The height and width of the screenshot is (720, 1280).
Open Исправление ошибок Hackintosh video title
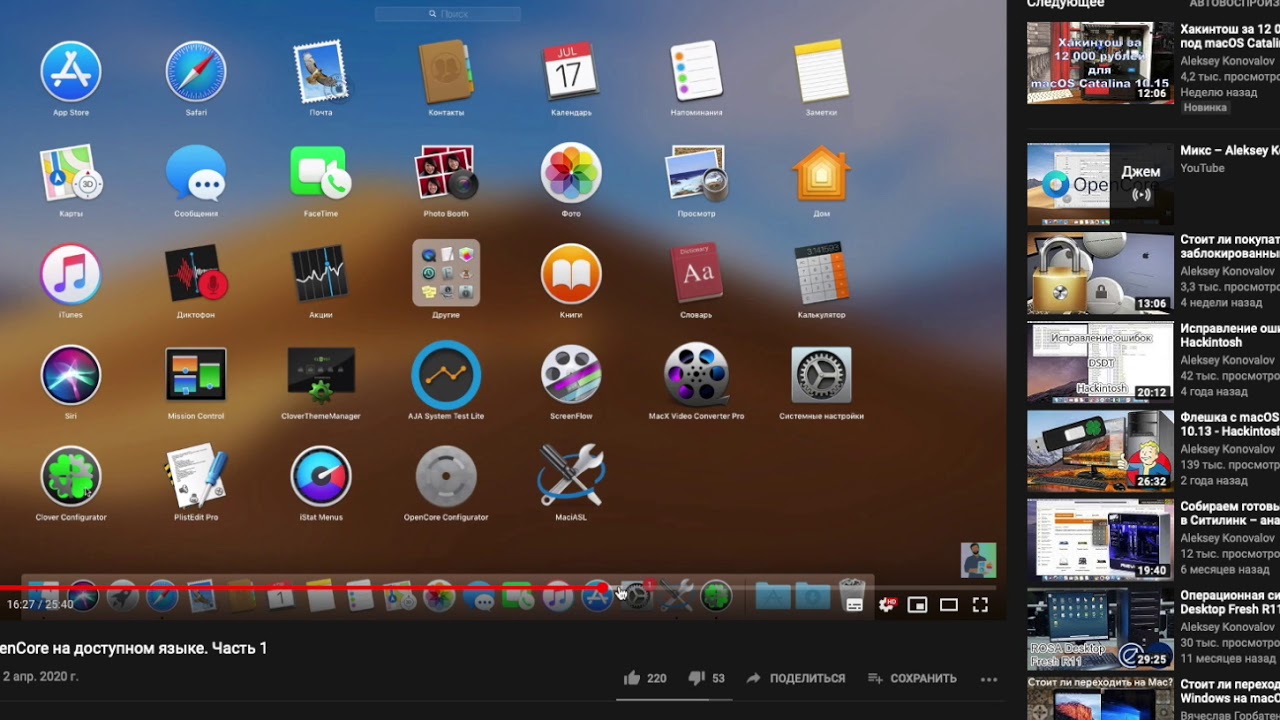(x=1230, y=335)
